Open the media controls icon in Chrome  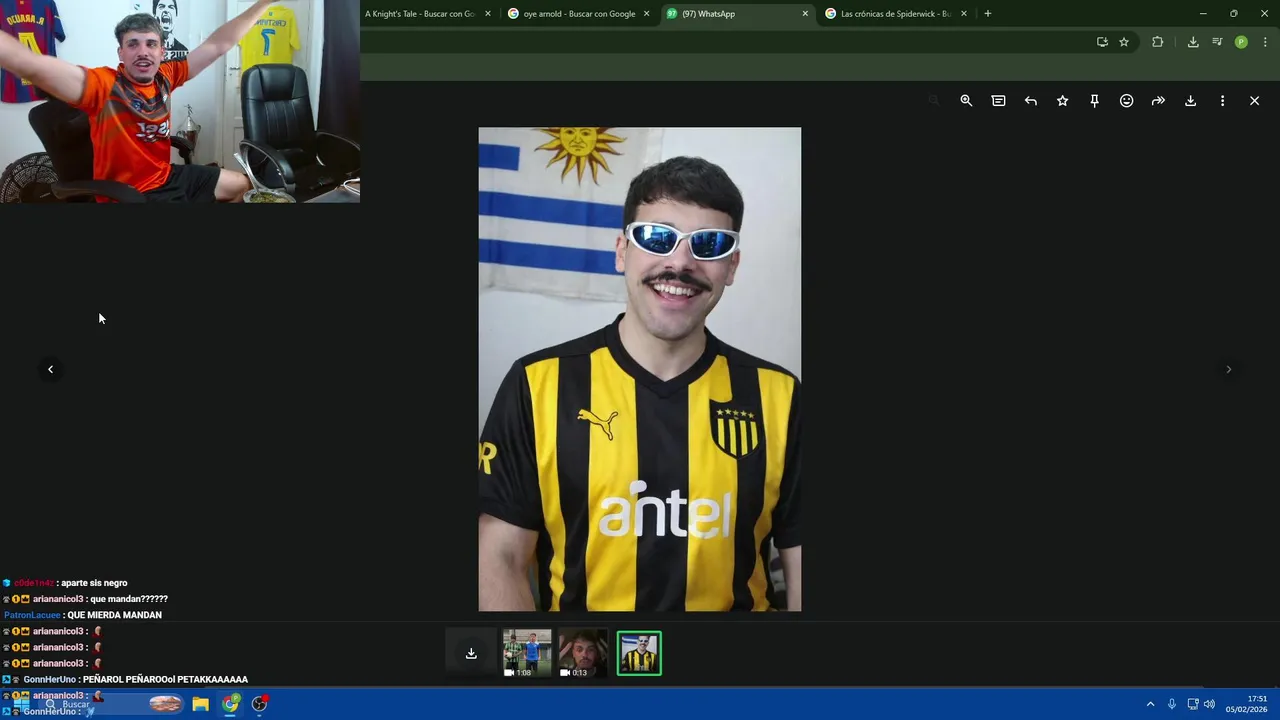click(1217, 42)
